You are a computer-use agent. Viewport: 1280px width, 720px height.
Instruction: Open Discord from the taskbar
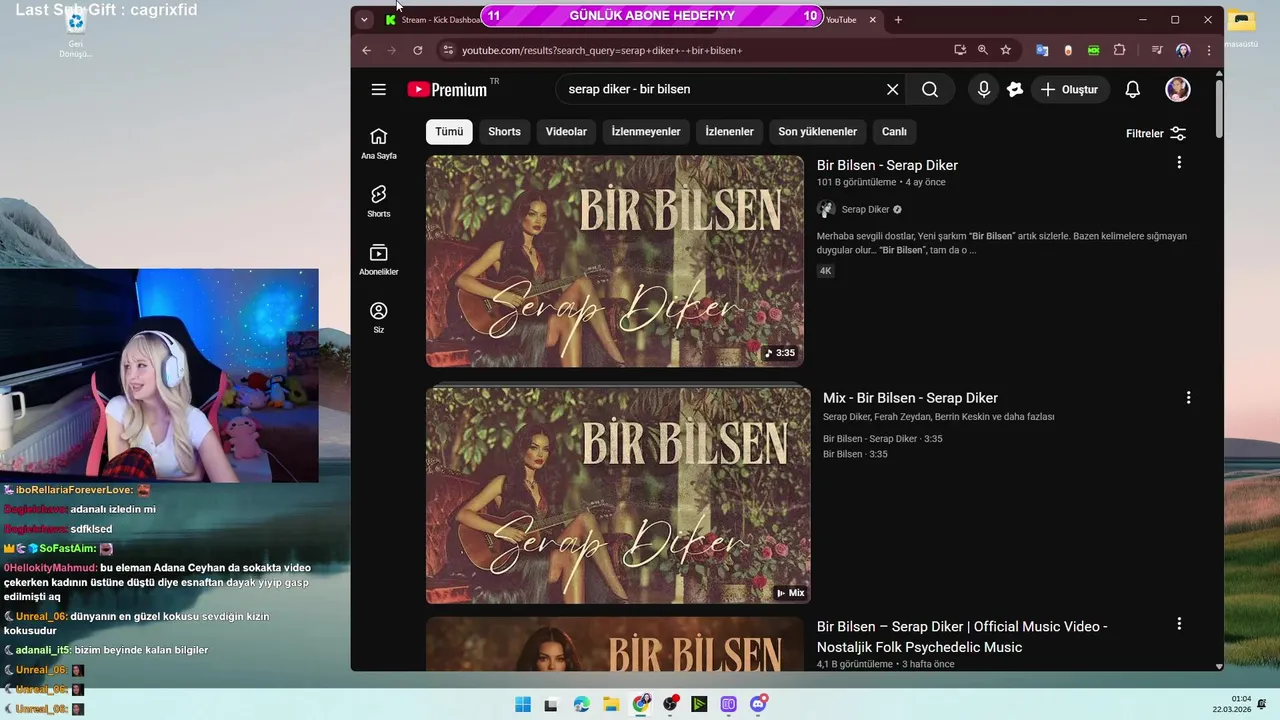tap(758, 704)
